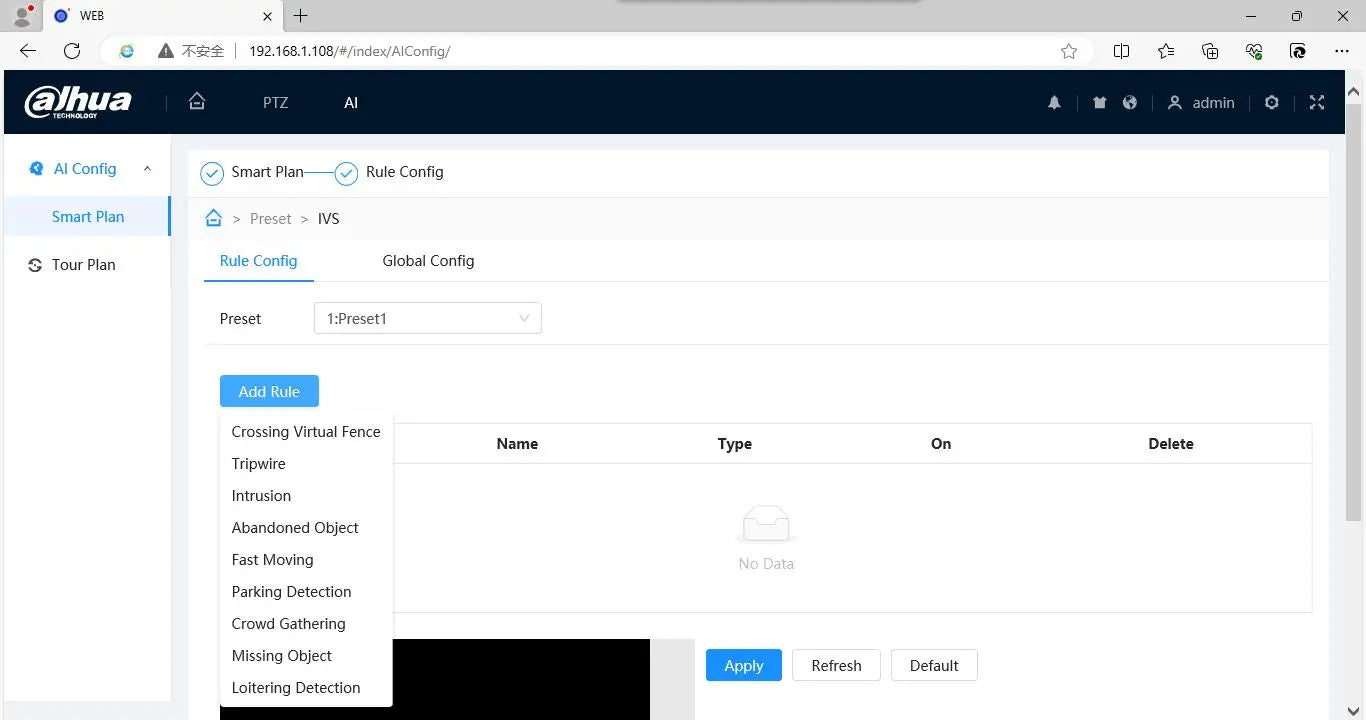1366x720 pixels.
Task: Open the admin user menu
Action: coord(1201,102)
